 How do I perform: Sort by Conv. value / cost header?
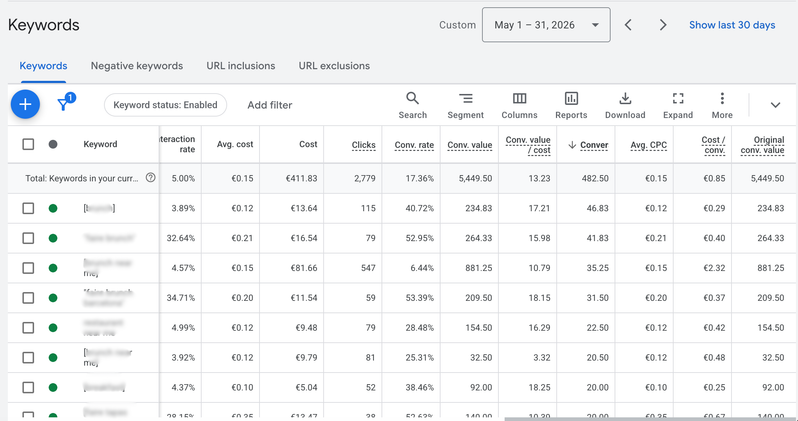[528, 145]
